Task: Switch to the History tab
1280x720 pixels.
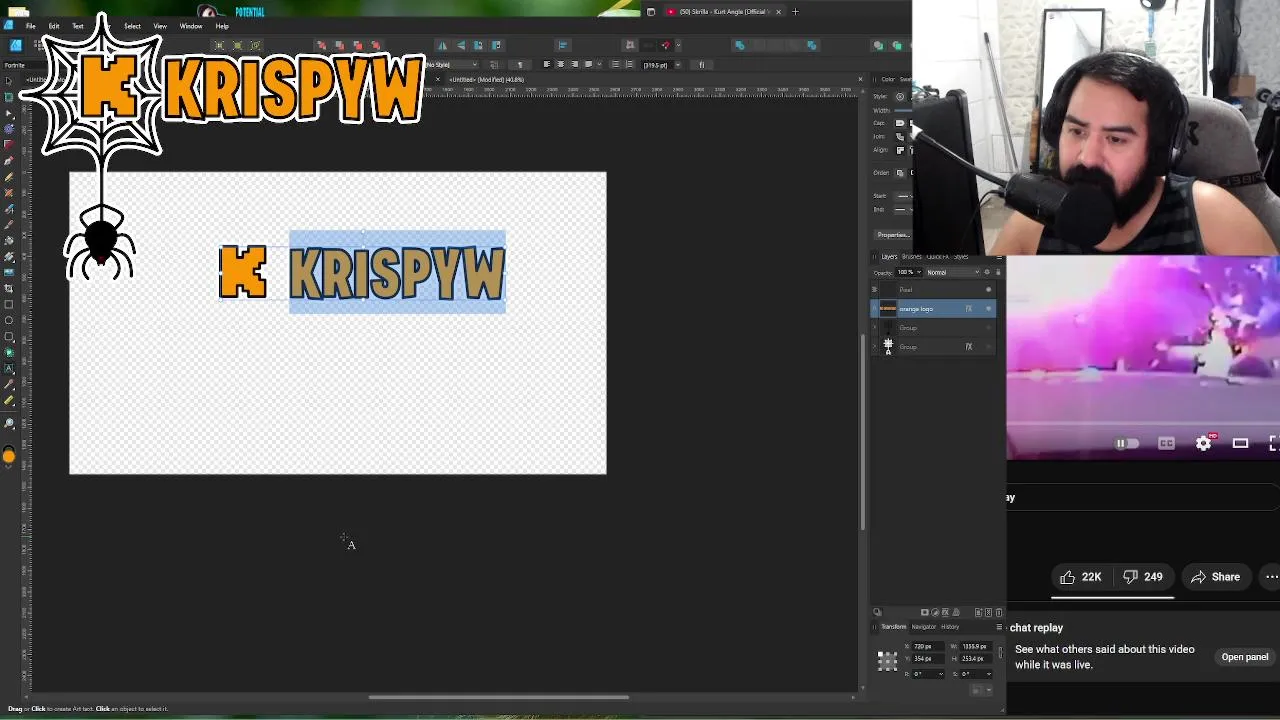Action: tap(950, 627)
